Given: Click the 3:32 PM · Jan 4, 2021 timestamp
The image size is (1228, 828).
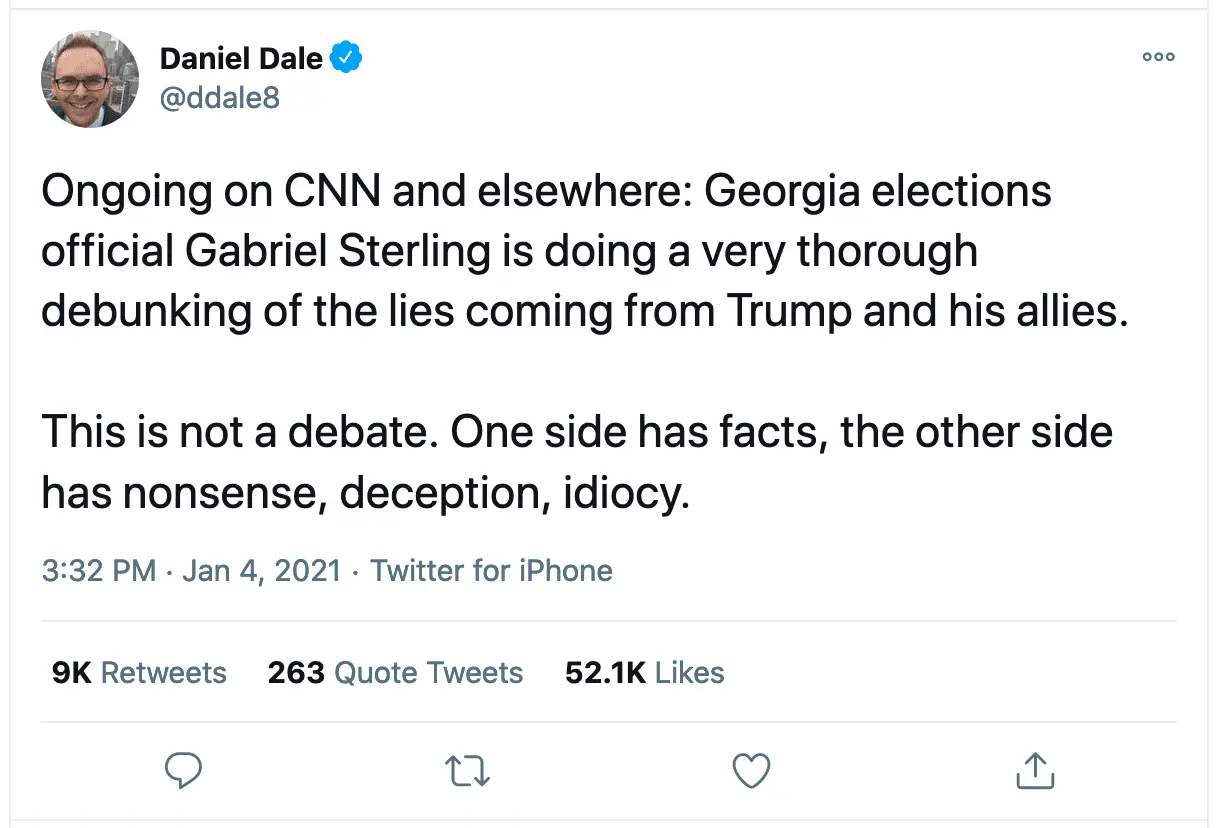Looking at the screenshot, I should click(191, 571).
